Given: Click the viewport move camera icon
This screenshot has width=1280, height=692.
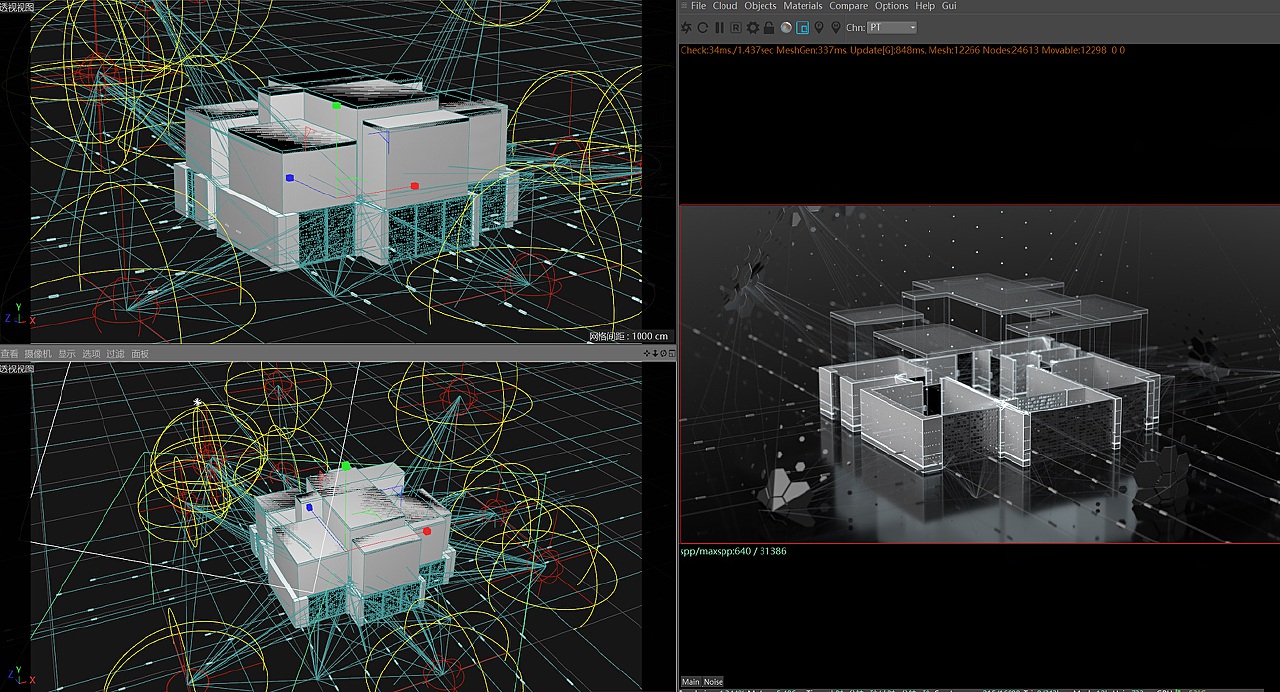Looking at the screenshot, I should [645, 353].
